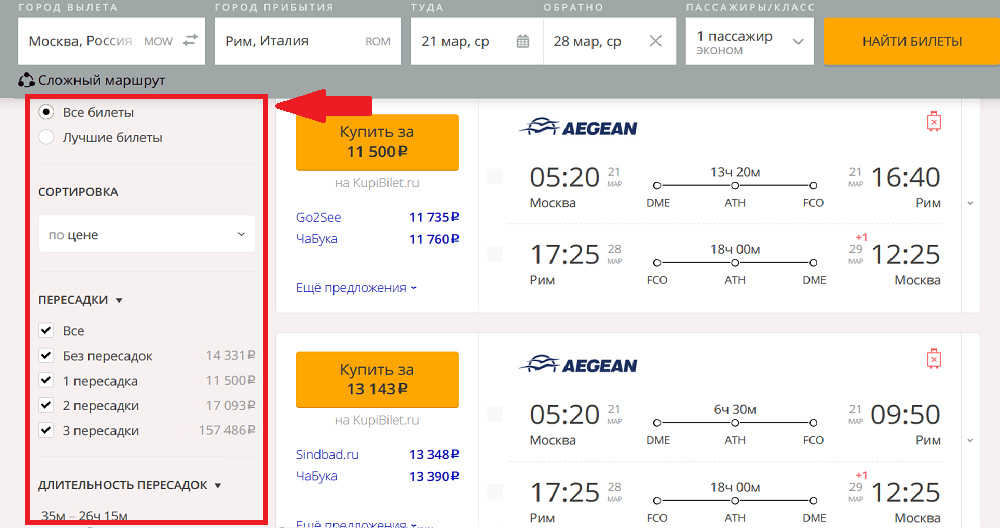Click no-baggage icon on second Aegean ticket
The width and height of the screenshot is (1000, 528).
pos(934,358)
